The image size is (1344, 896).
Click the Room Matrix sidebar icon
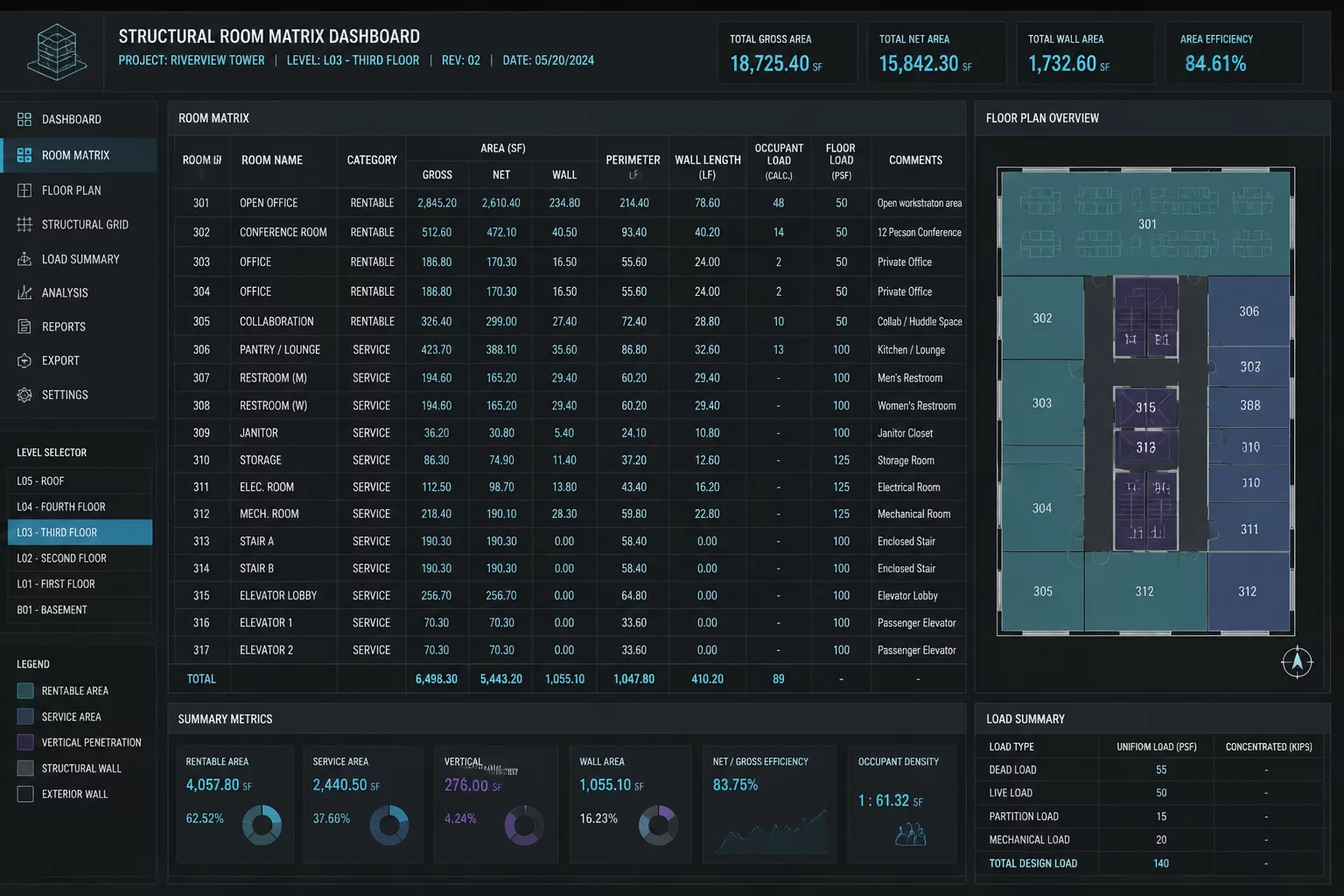(24, 155)
